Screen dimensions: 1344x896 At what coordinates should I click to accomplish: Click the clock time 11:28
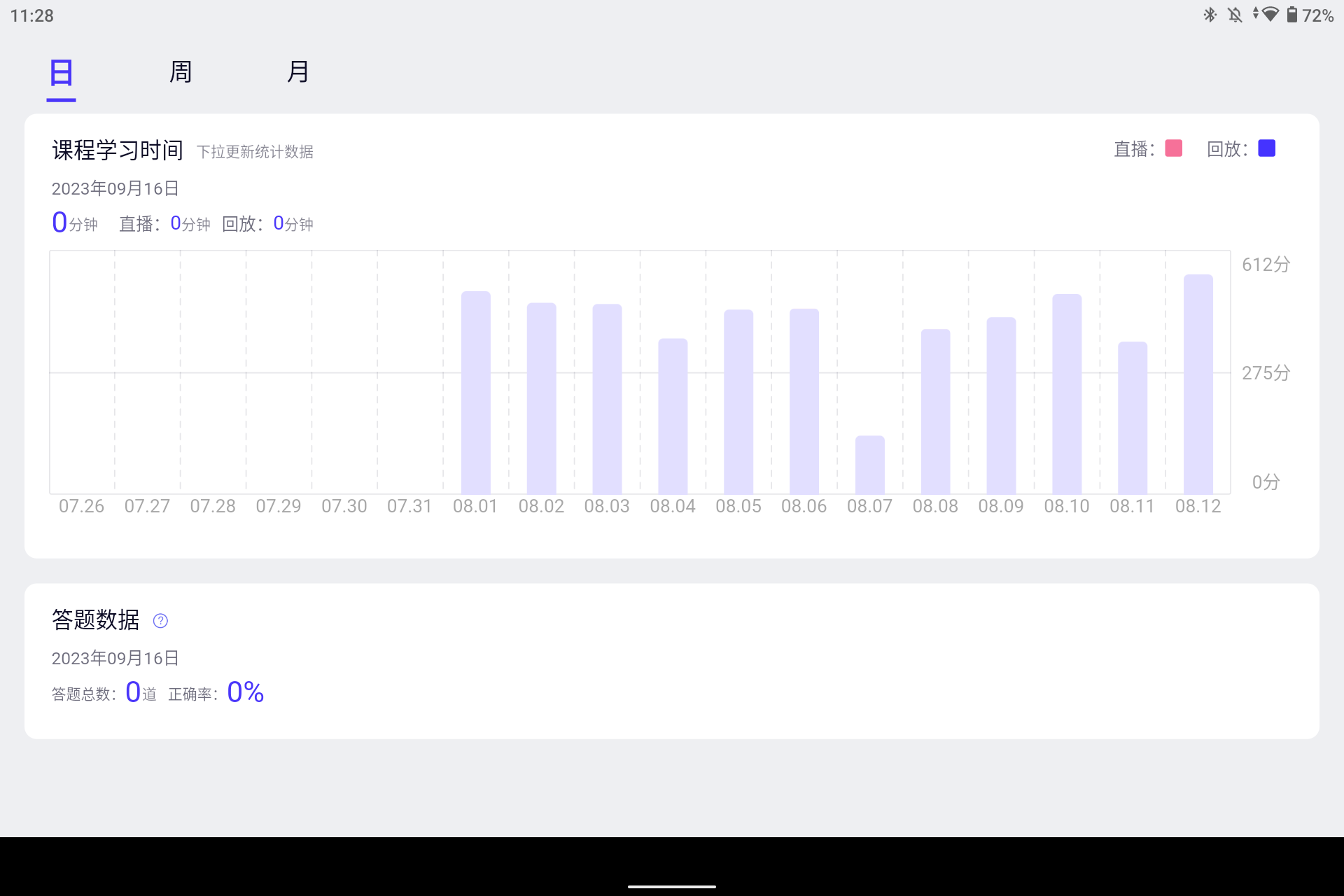(32, 15)
